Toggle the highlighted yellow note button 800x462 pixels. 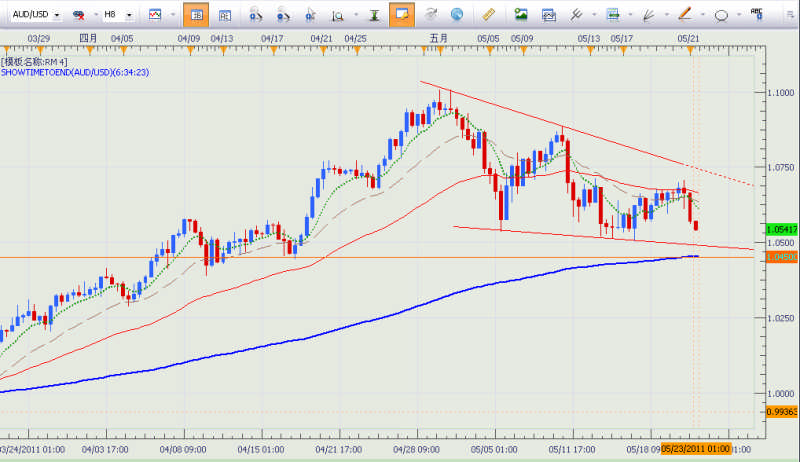click(x=402, y=15)
